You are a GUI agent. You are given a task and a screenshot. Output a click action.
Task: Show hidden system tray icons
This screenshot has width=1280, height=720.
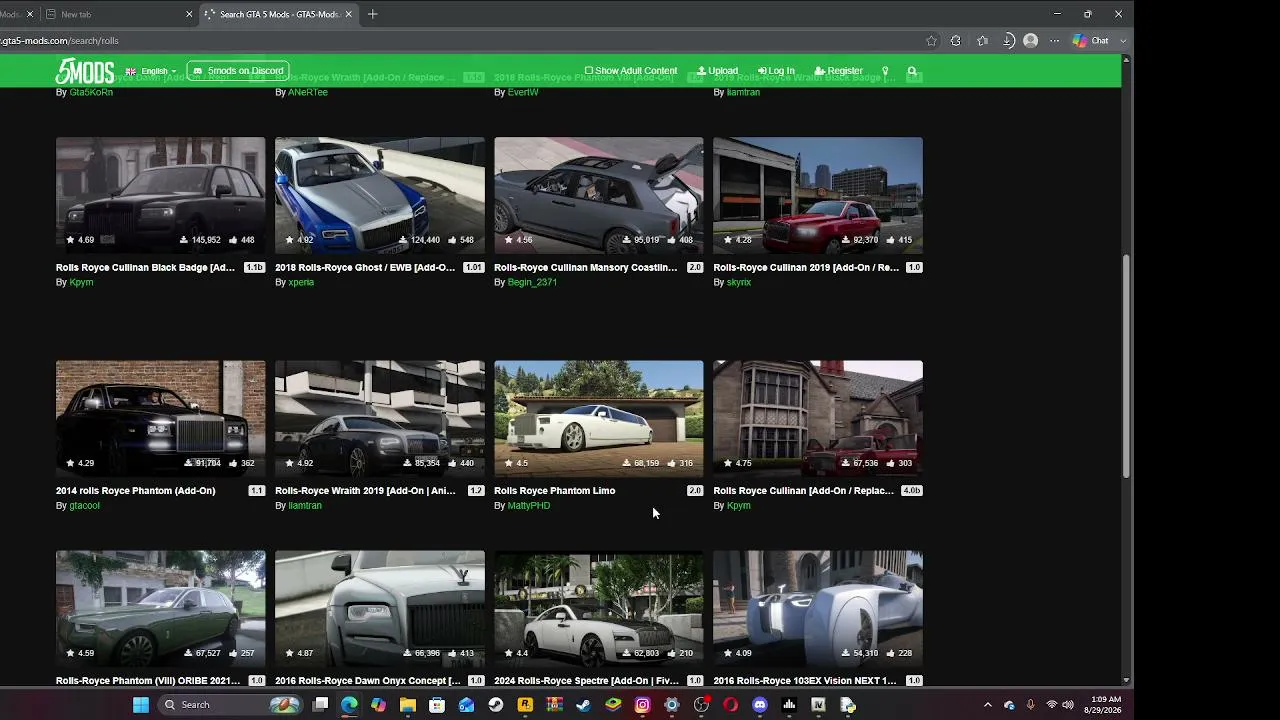point(988,705)
